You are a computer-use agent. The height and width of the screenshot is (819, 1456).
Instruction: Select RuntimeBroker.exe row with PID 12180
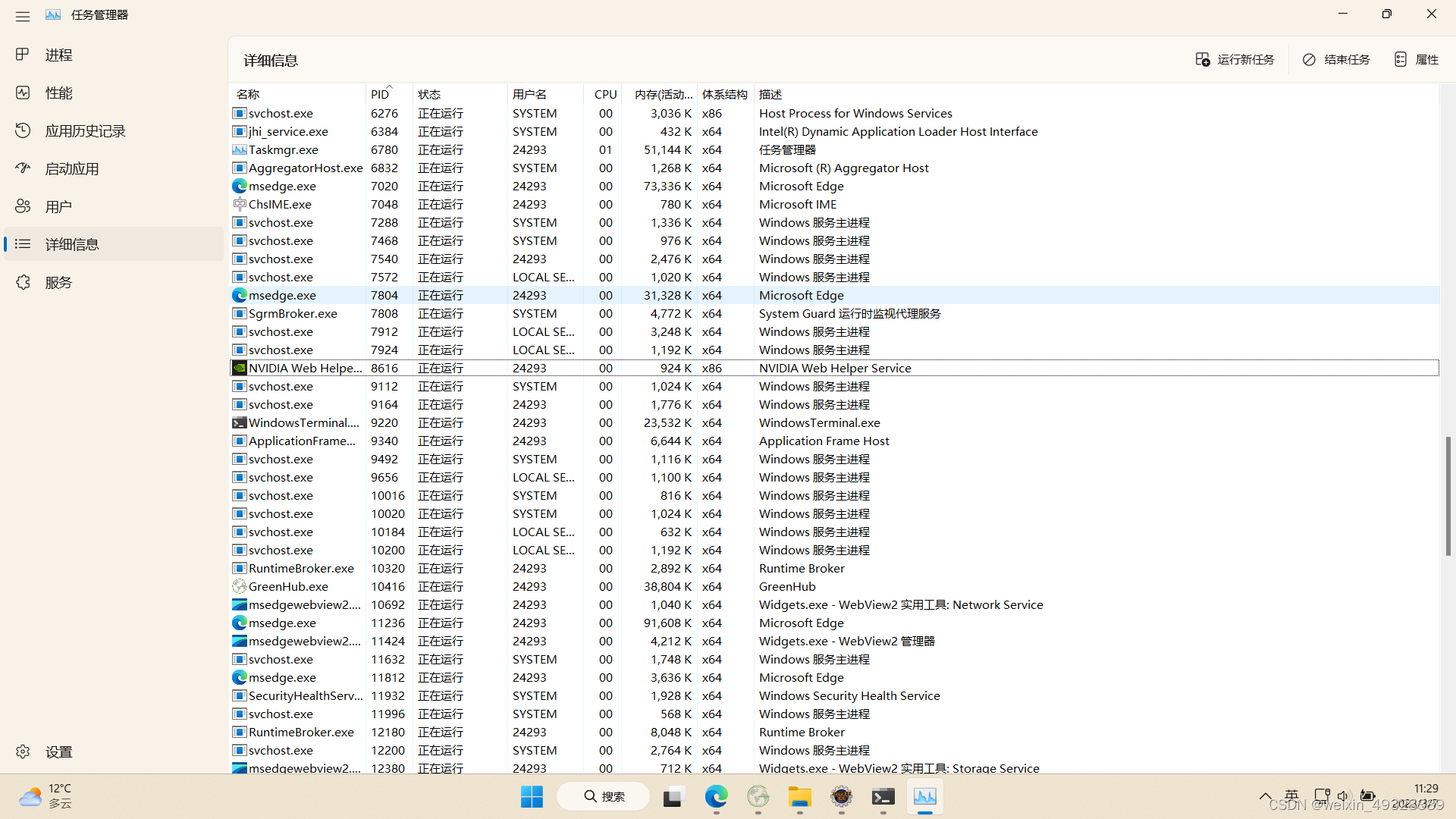click(x=834, y=732)
